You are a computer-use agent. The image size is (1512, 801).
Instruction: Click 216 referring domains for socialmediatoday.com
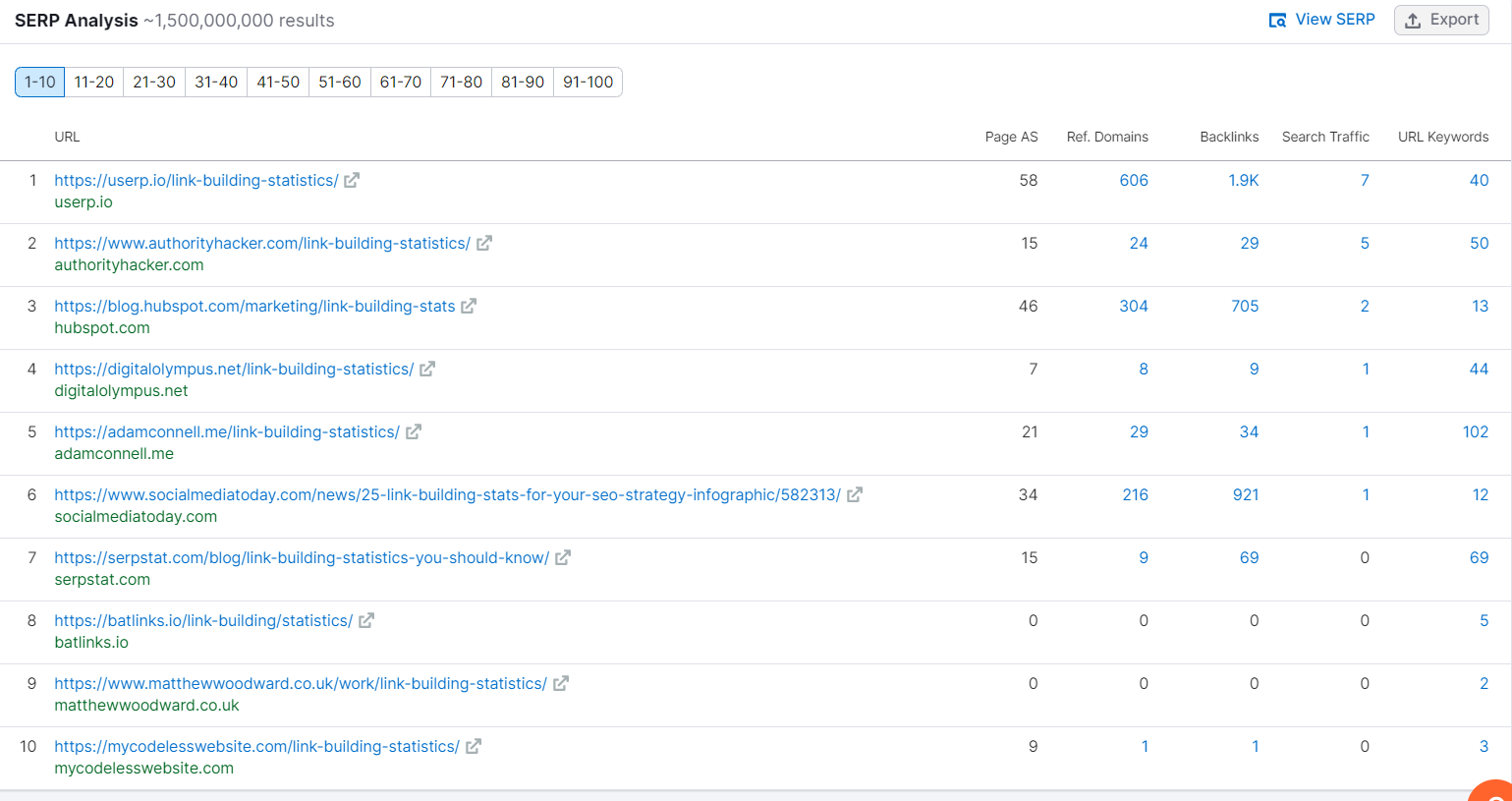pos(1136,494)
